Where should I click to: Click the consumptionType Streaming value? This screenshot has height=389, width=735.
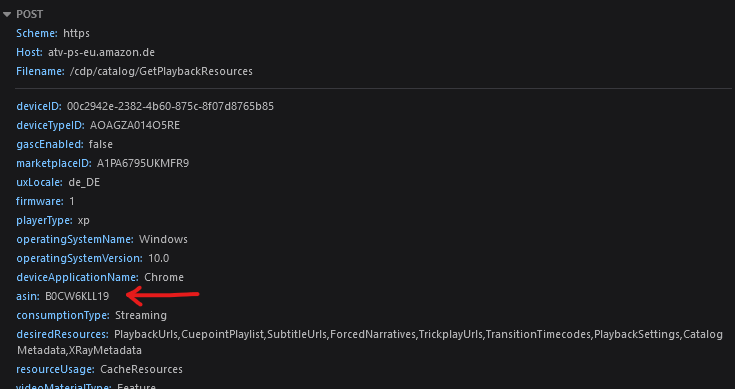141,315
